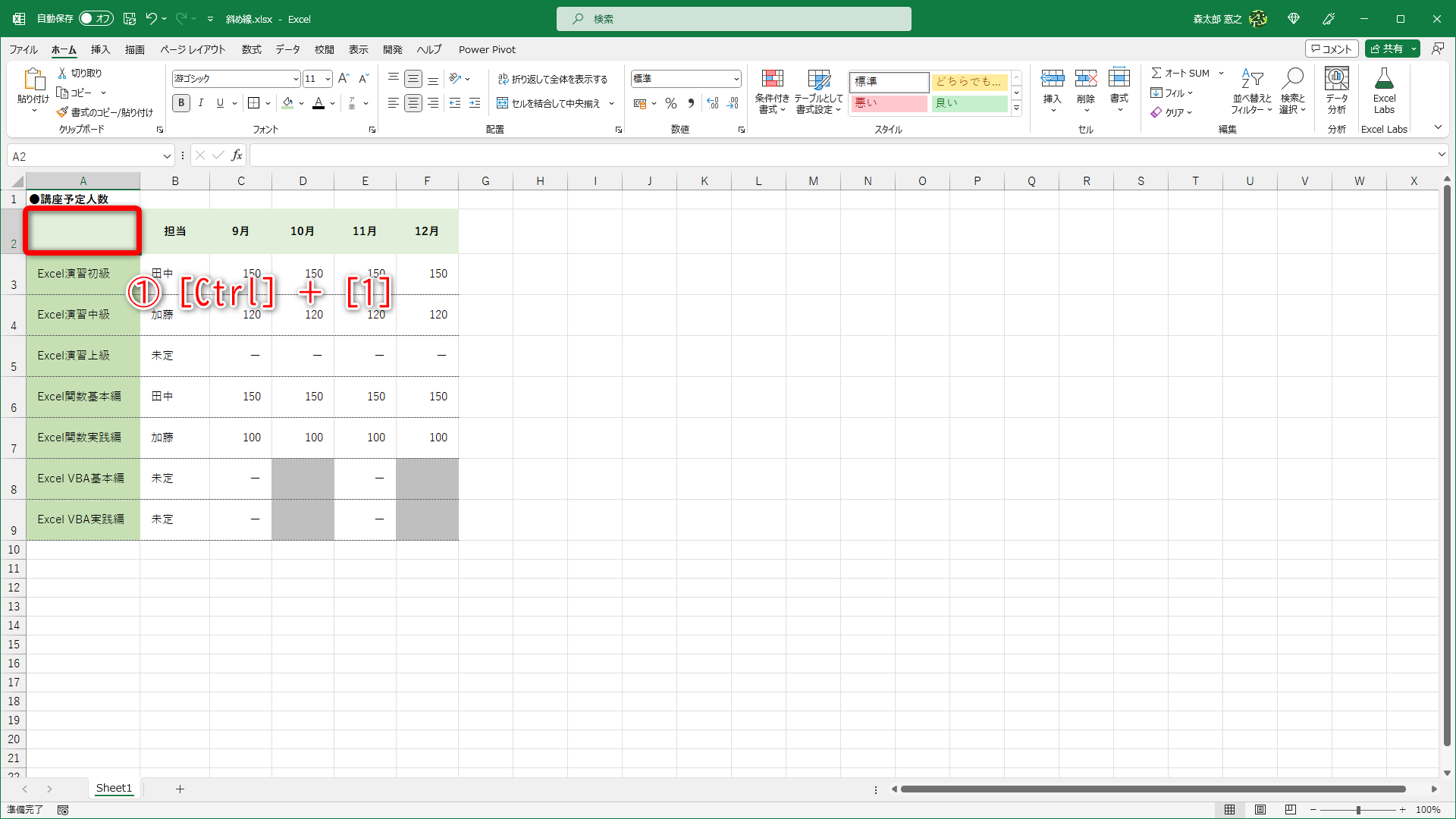Click the zoom level slider
The image size is (1456, 819).
[x=1357, y=810]
